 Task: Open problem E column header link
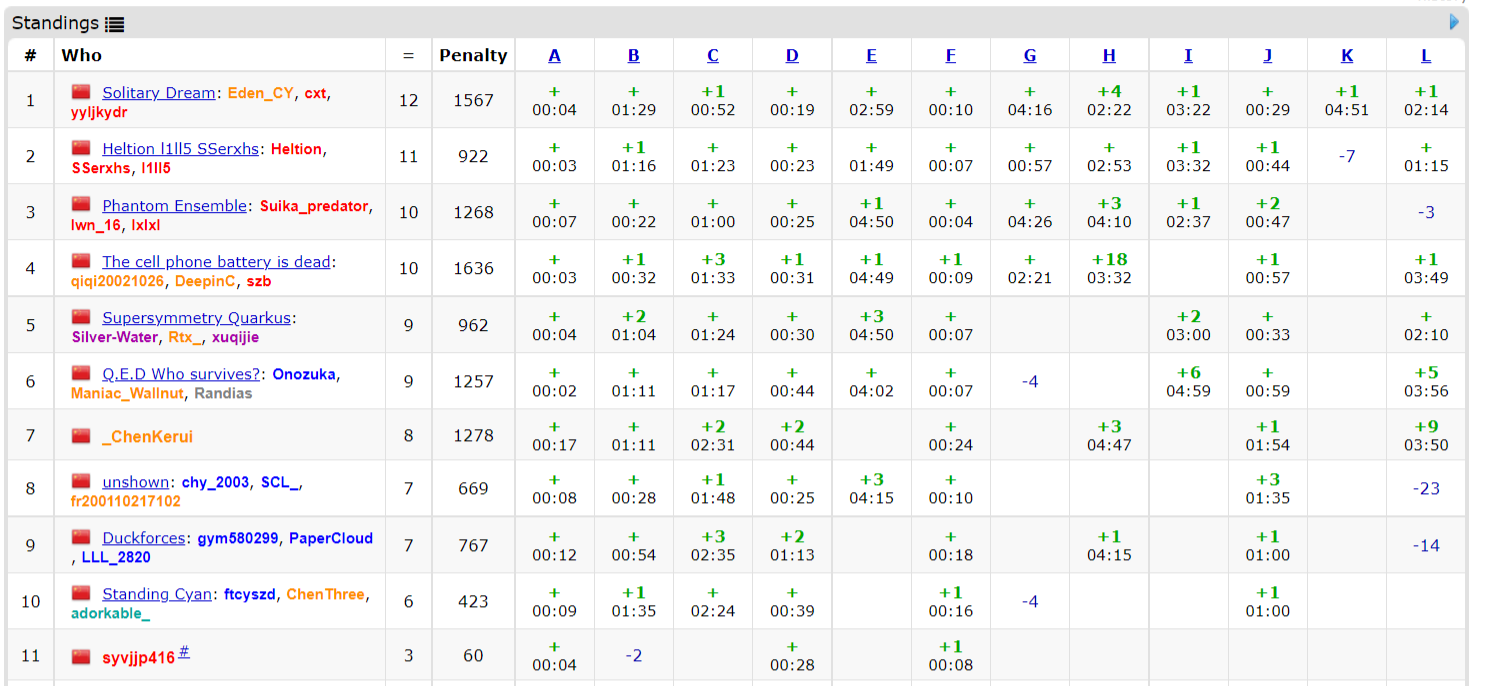[871, 56]
